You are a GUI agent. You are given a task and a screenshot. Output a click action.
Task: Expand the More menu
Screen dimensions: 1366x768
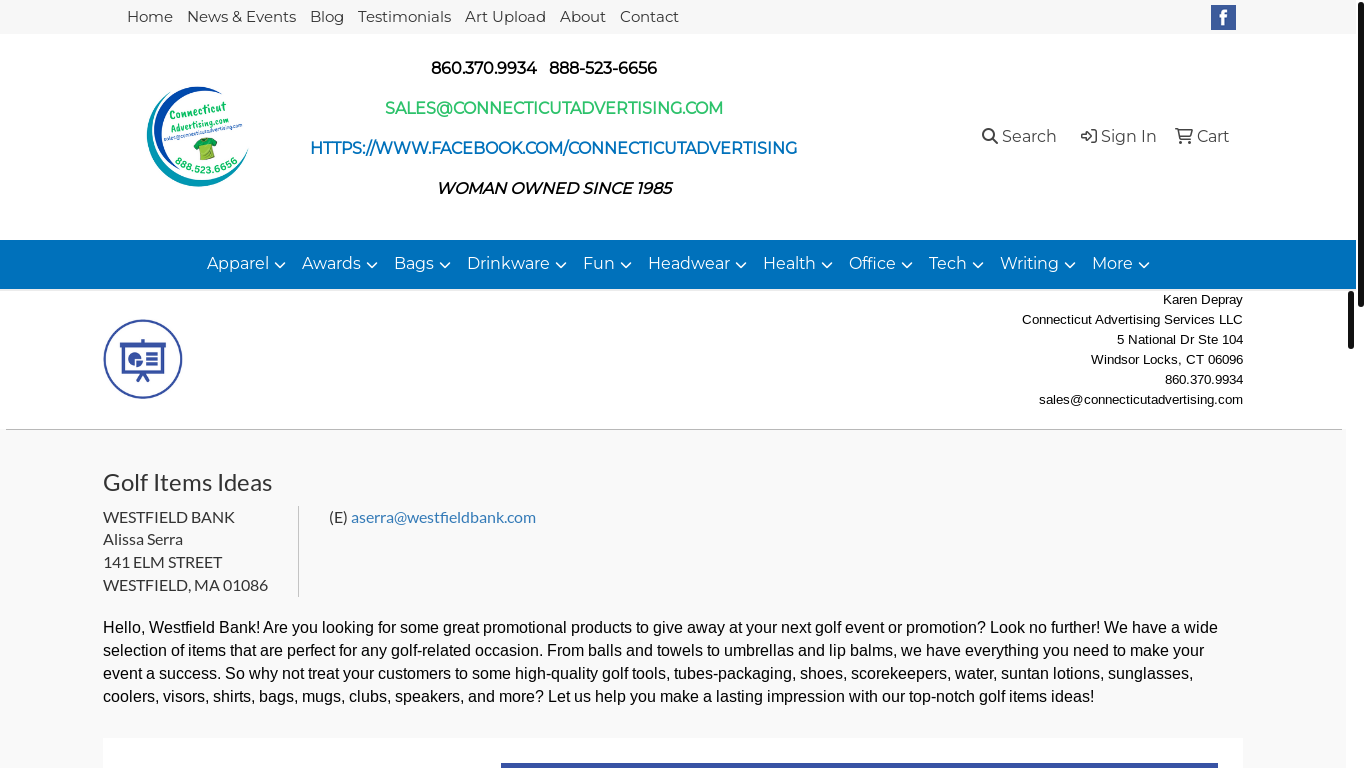(1121, 264)
